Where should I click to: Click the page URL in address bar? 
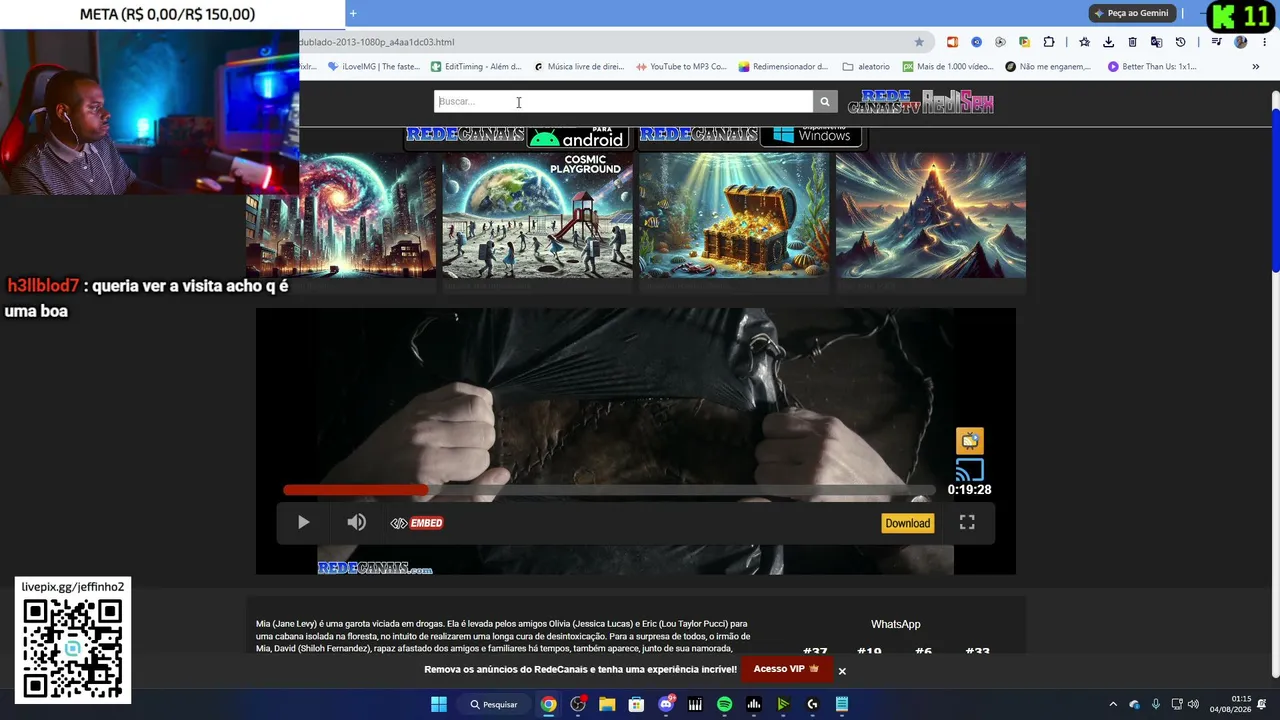377,42
